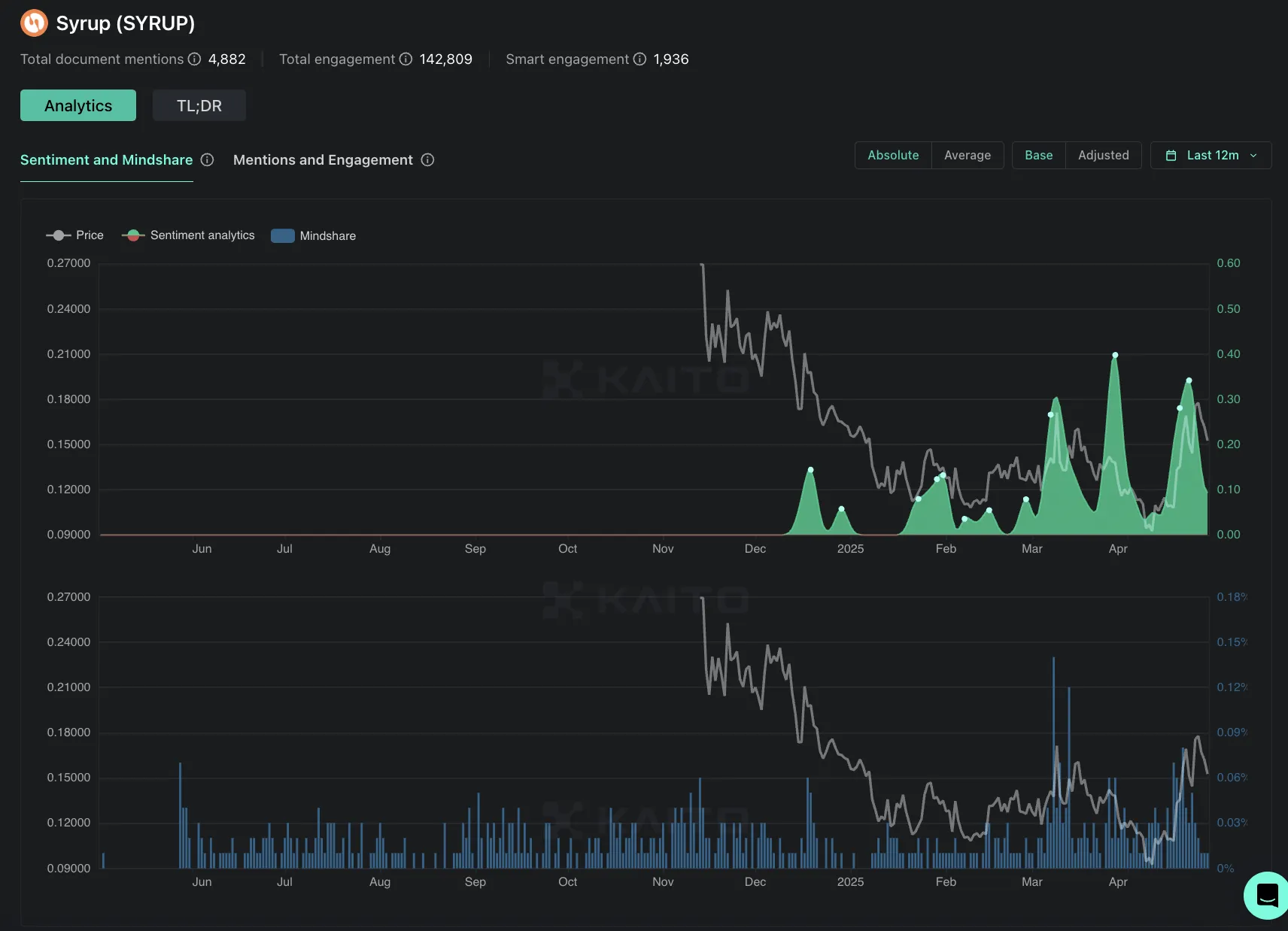The height and width of the screenshot is (931, 1288).
Task: Show info tooltip for Mentions and Engagement
Action: [427, 159]
